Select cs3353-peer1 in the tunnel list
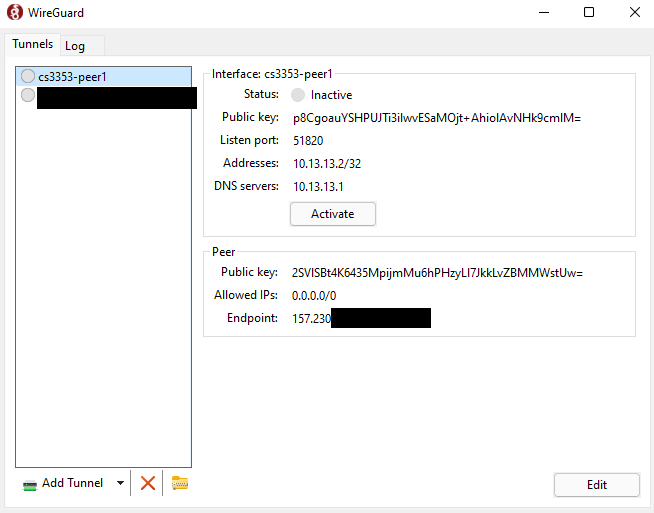The width and height of the screenshot is (654, 513). [103, 77]
